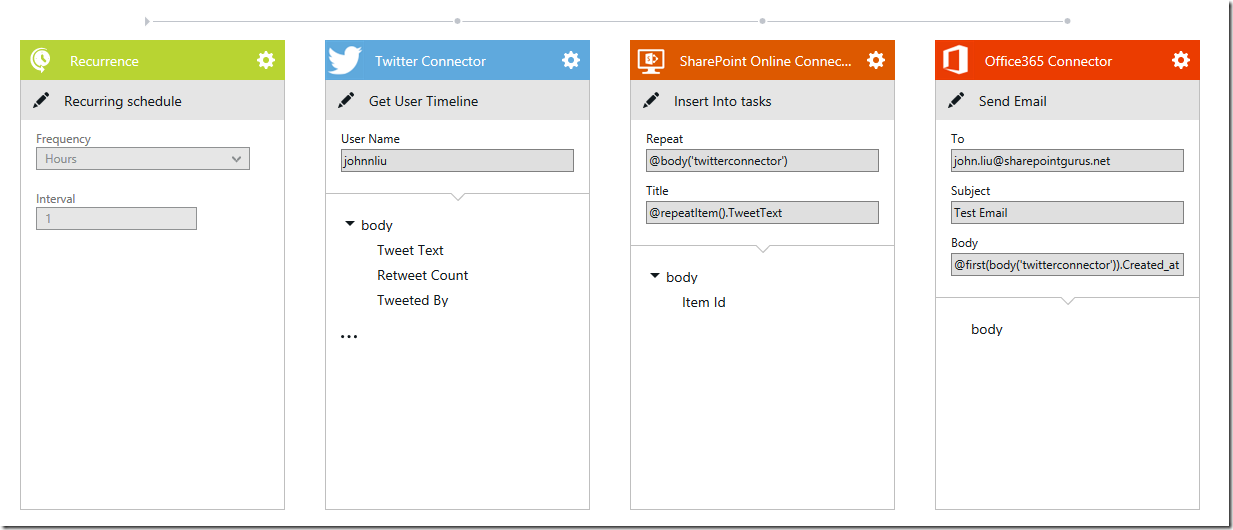Collapse the SharePoint body output tree
1233x530 pixels.
tap(654, 277)
